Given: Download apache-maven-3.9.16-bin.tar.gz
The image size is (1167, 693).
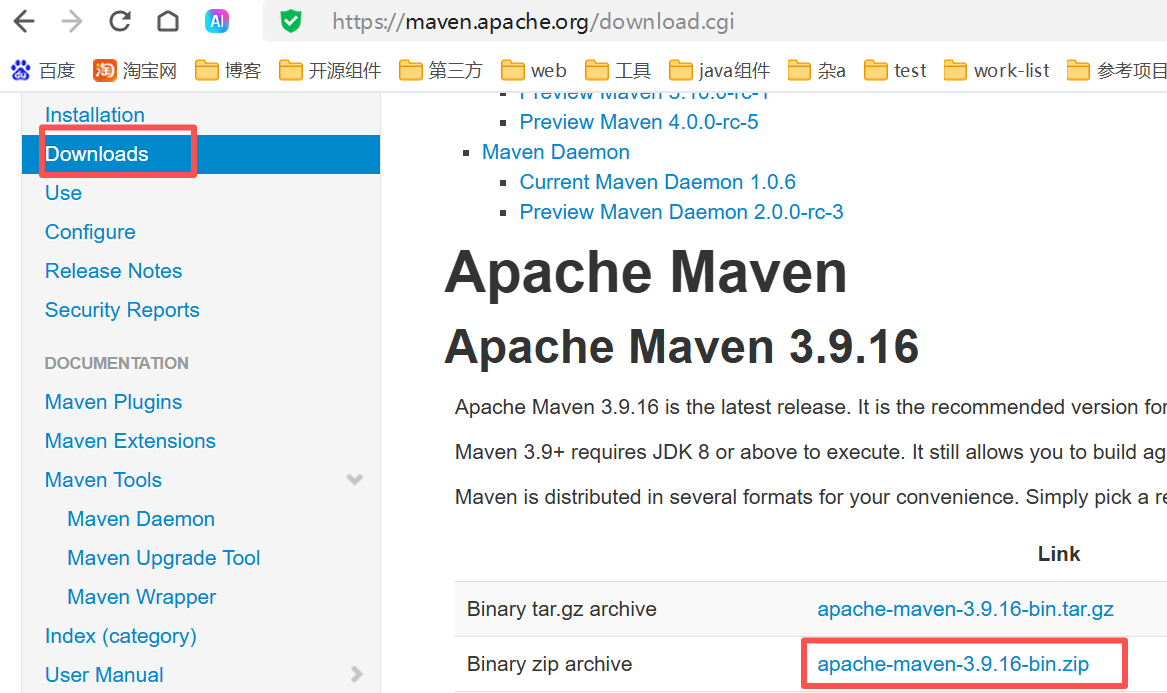Looking at the screenshot, I should point(965,609).
